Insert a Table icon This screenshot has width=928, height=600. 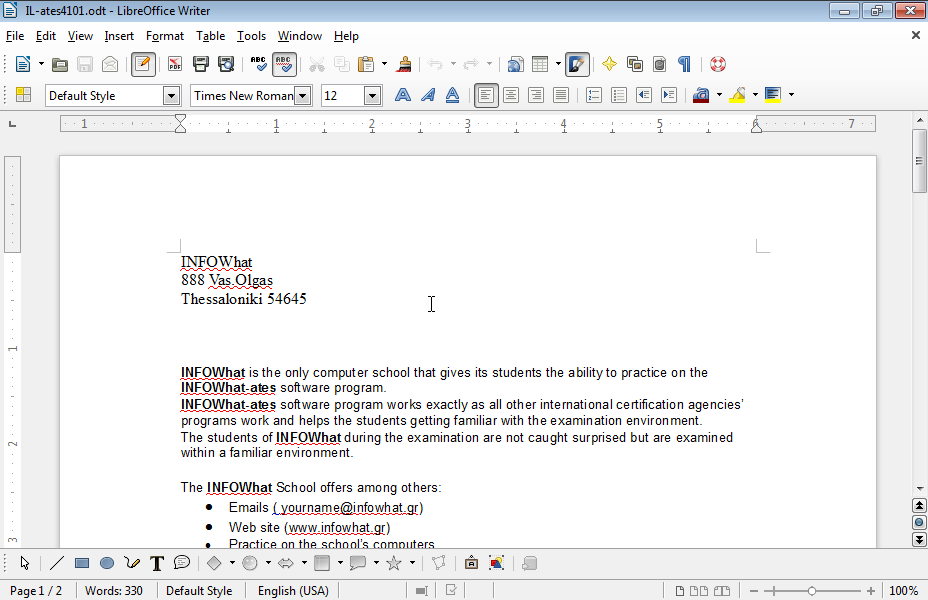(x=540, y=64)
